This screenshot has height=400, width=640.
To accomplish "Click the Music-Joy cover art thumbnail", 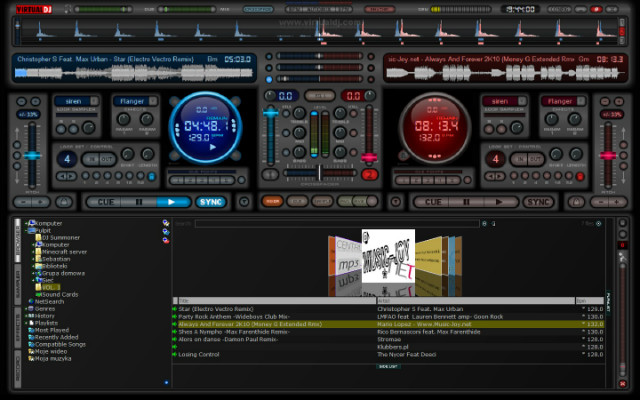I will pos(388,256).
